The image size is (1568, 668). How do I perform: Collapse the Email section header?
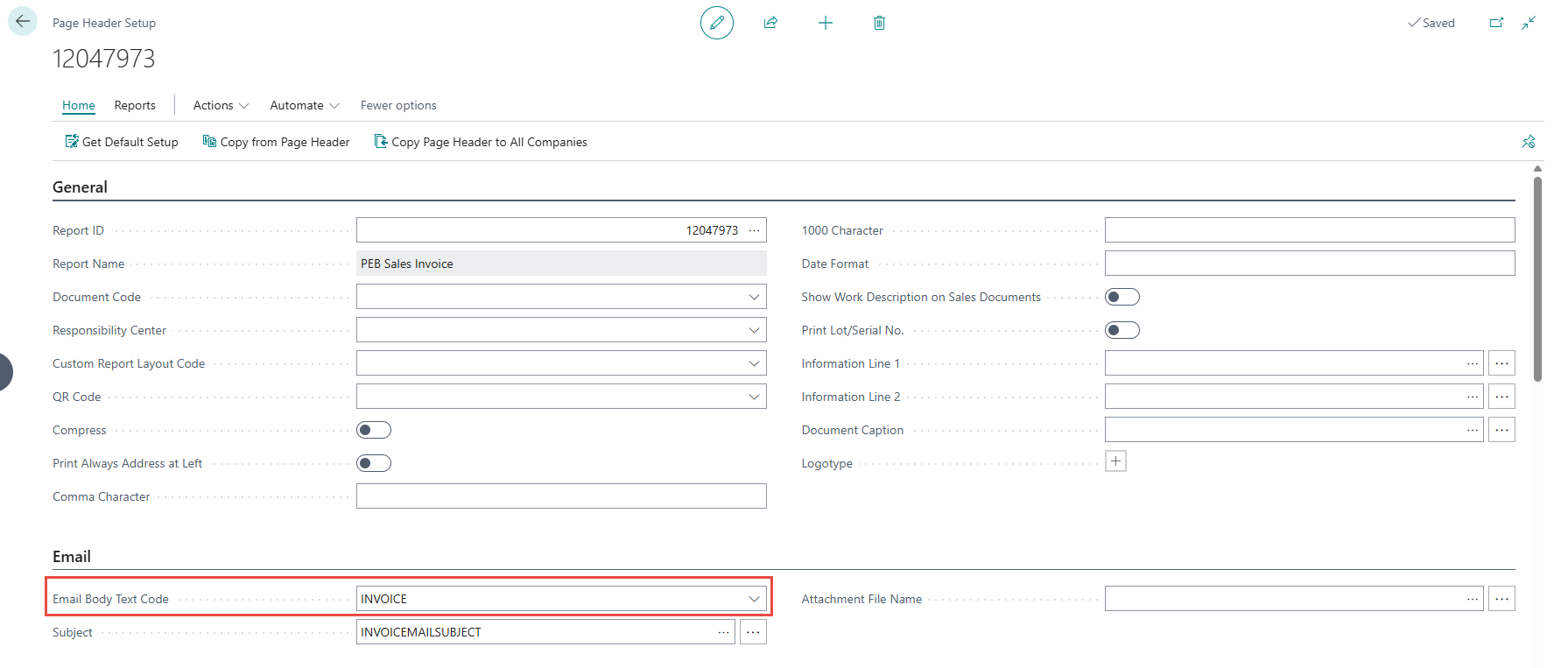[72, 557]
